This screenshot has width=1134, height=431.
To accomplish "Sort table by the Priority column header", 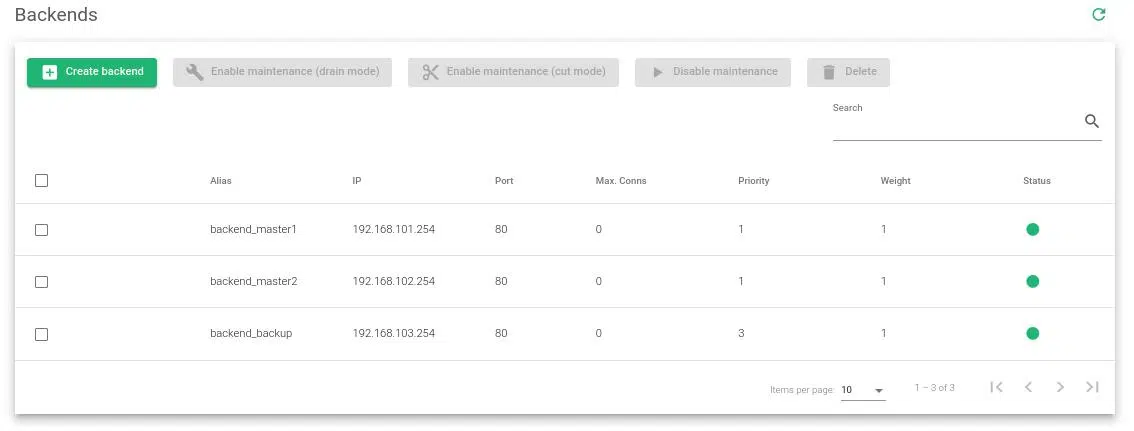I will (x=753, y=181).
